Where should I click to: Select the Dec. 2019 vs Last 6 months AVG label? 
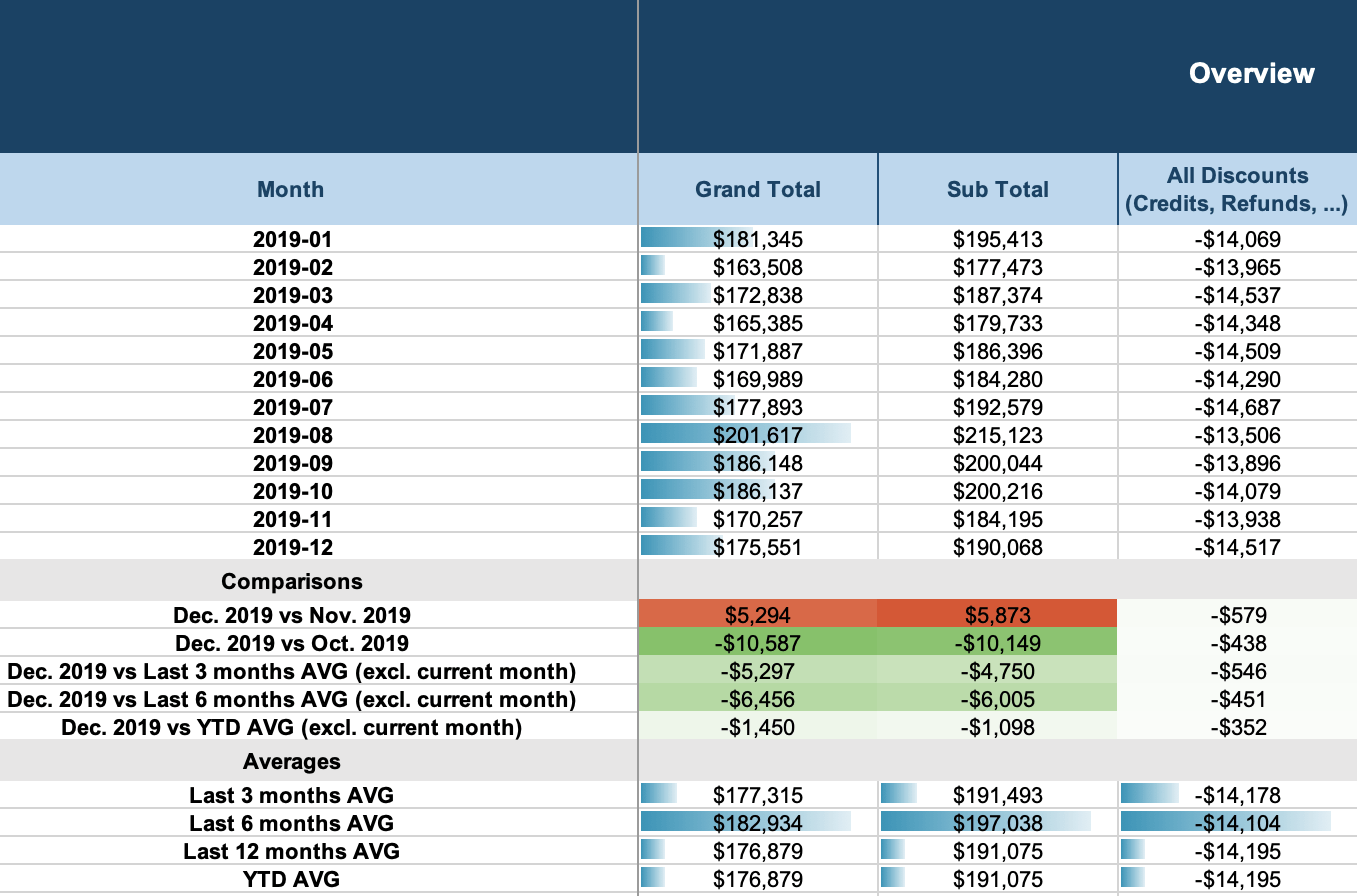pos(292,699)
